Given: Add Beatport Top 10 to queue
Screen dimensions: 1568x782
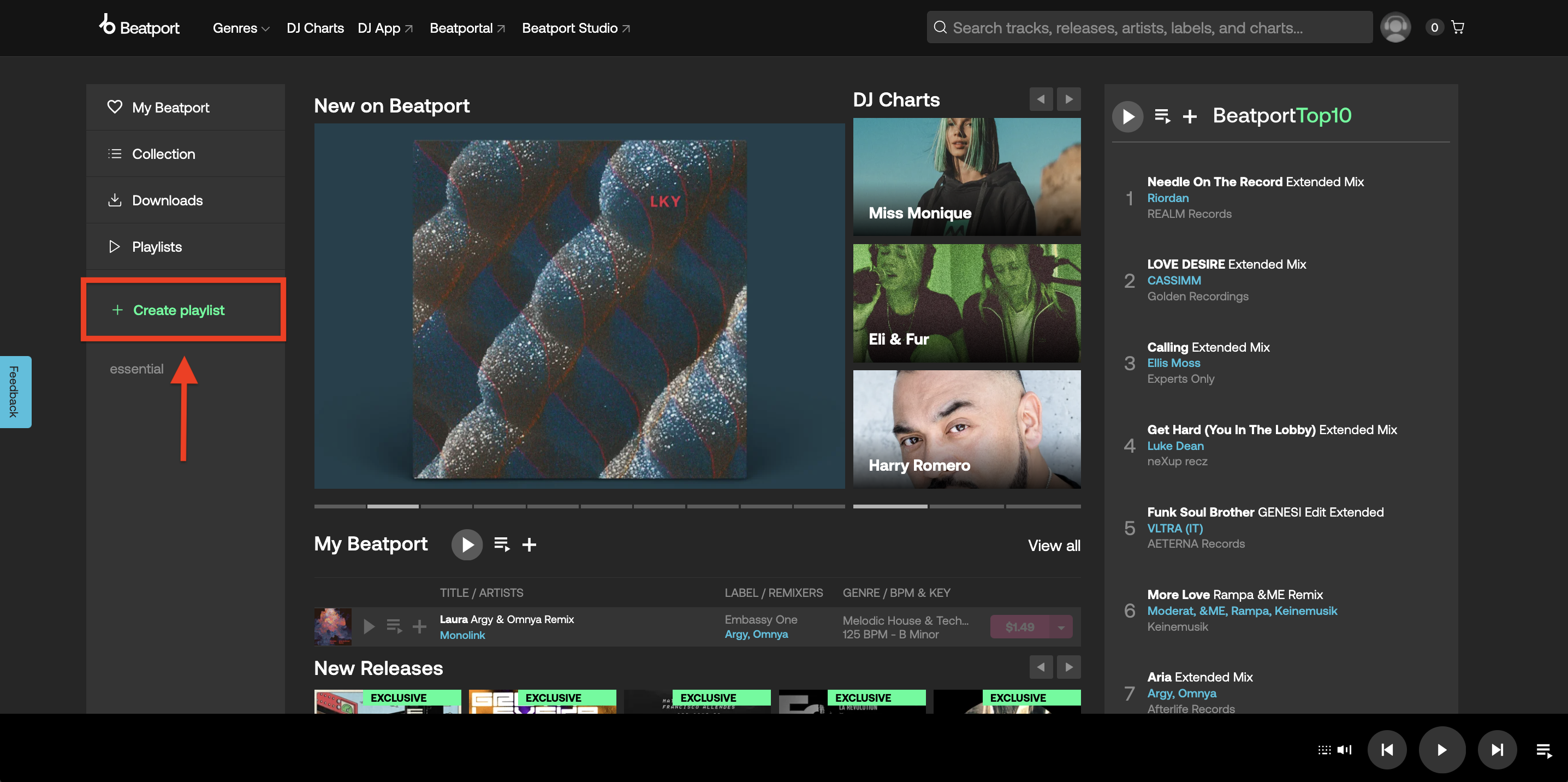Looking at the screenshot, I should tap(1162, 116).
